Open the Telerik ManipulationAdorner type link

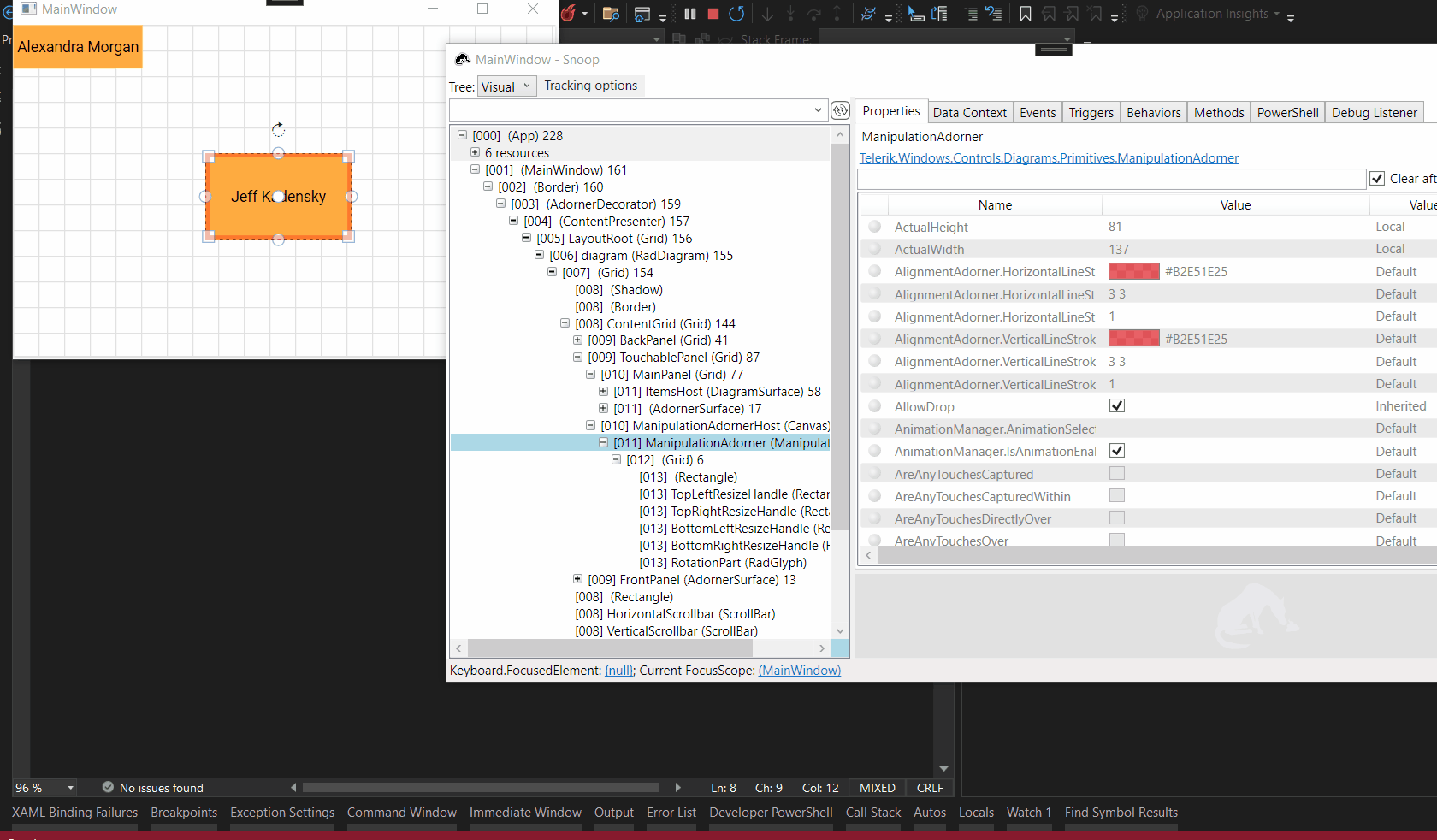click(x=1049, y=158)
